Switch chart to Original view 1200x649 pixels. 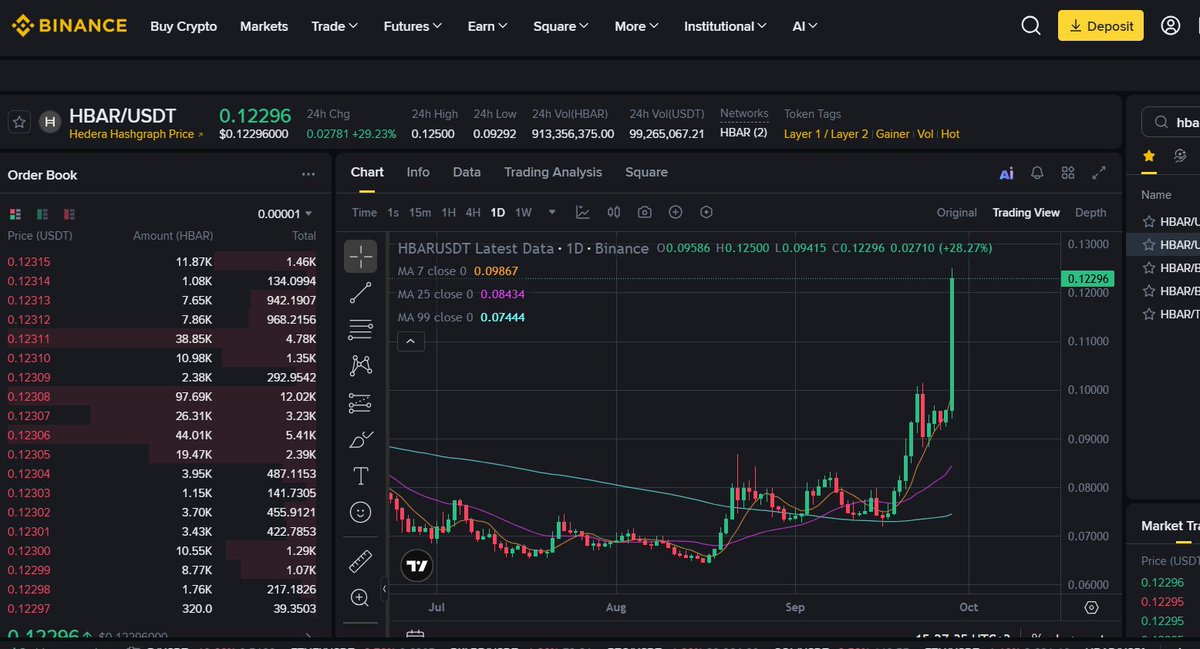point(957,212)
